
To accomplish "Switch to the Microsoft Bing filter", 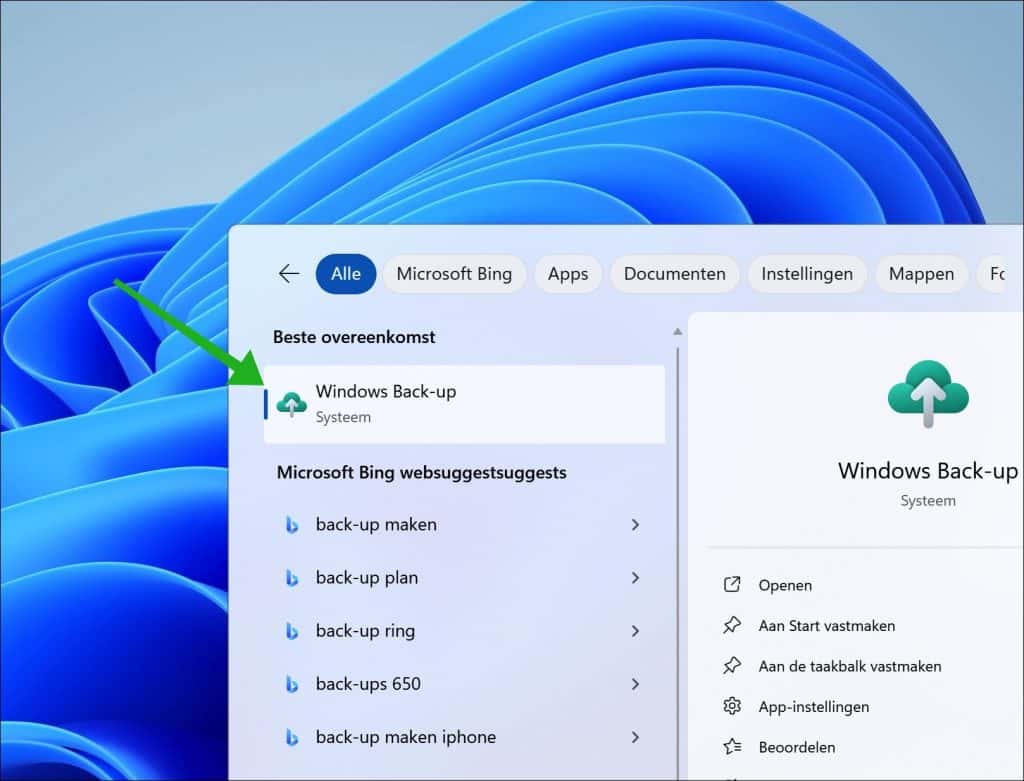I will (x=454, y=274).
